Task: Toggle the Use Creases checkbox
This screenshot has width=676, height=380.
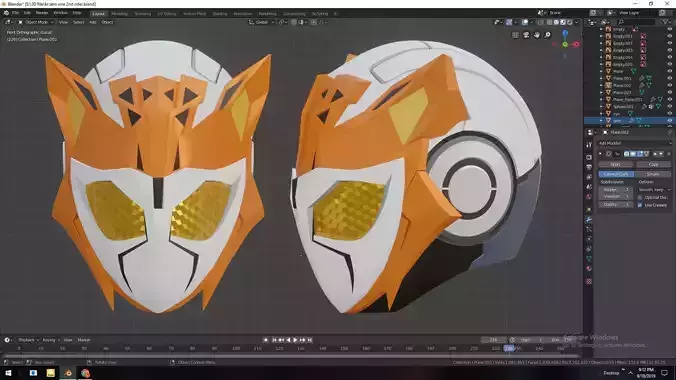Action: (x=640, y=205)
